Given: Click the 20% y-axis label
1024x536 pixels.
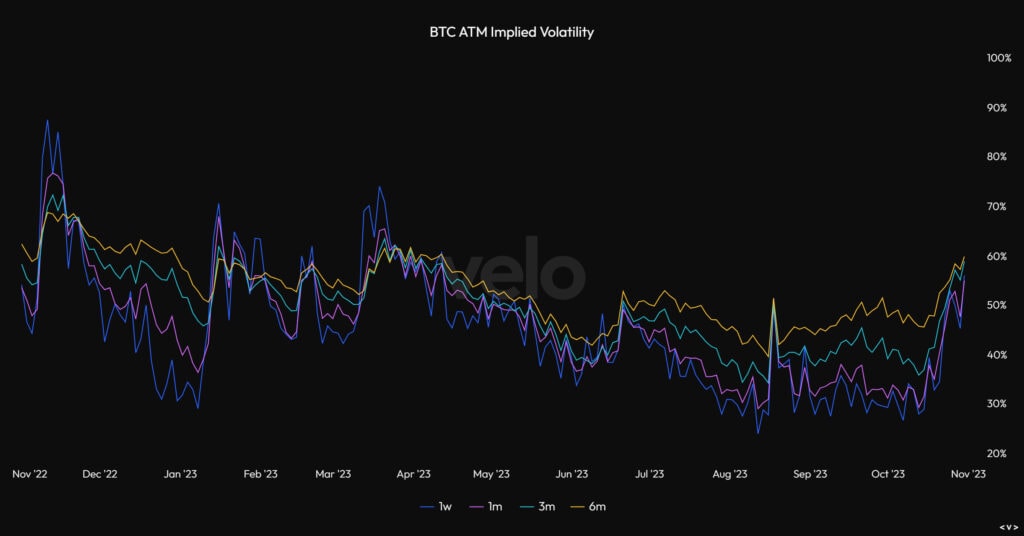Looking at the screenshot, I should coord(997,453).
